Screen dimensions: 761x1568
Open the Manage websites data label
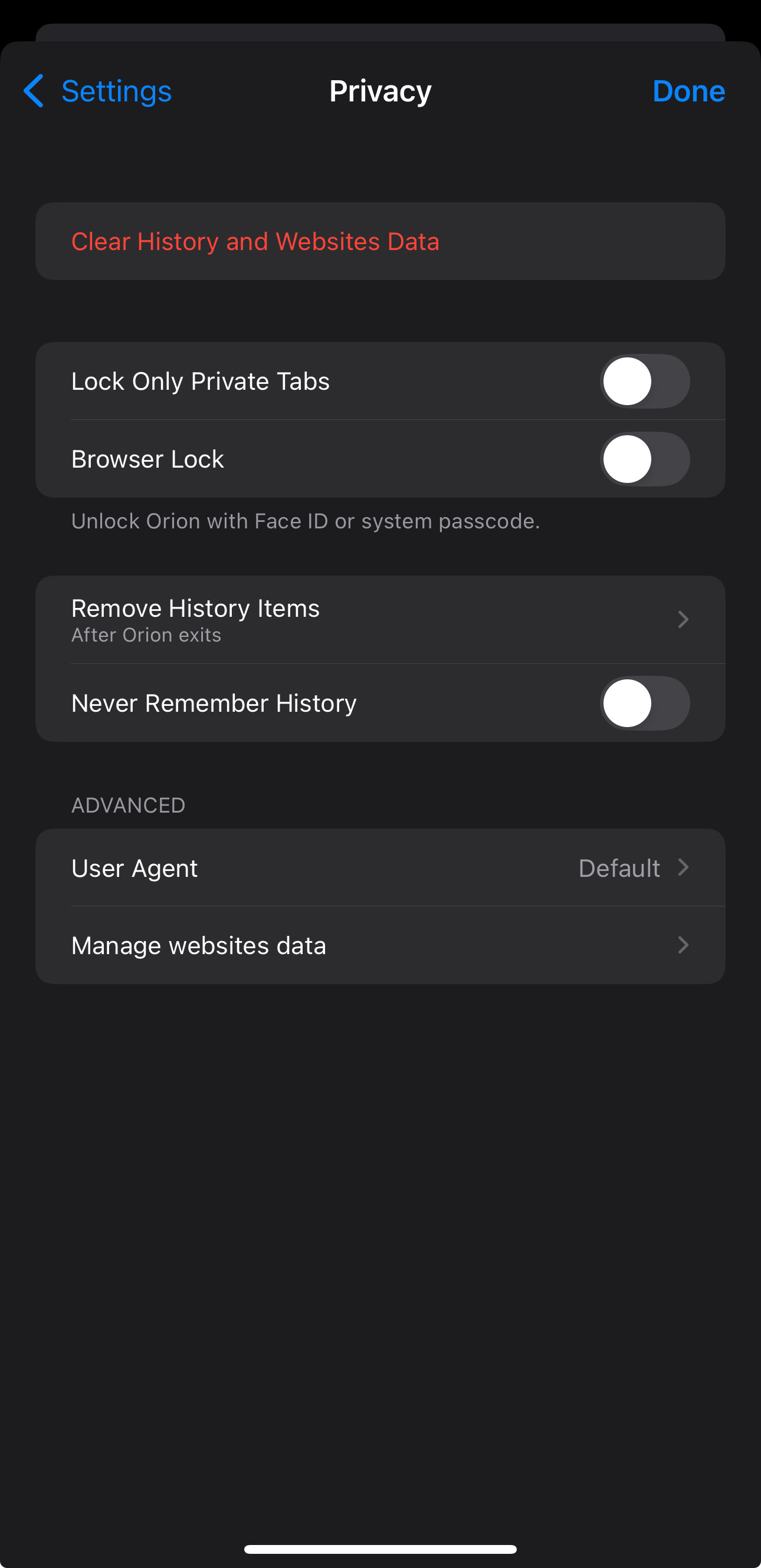198,945
